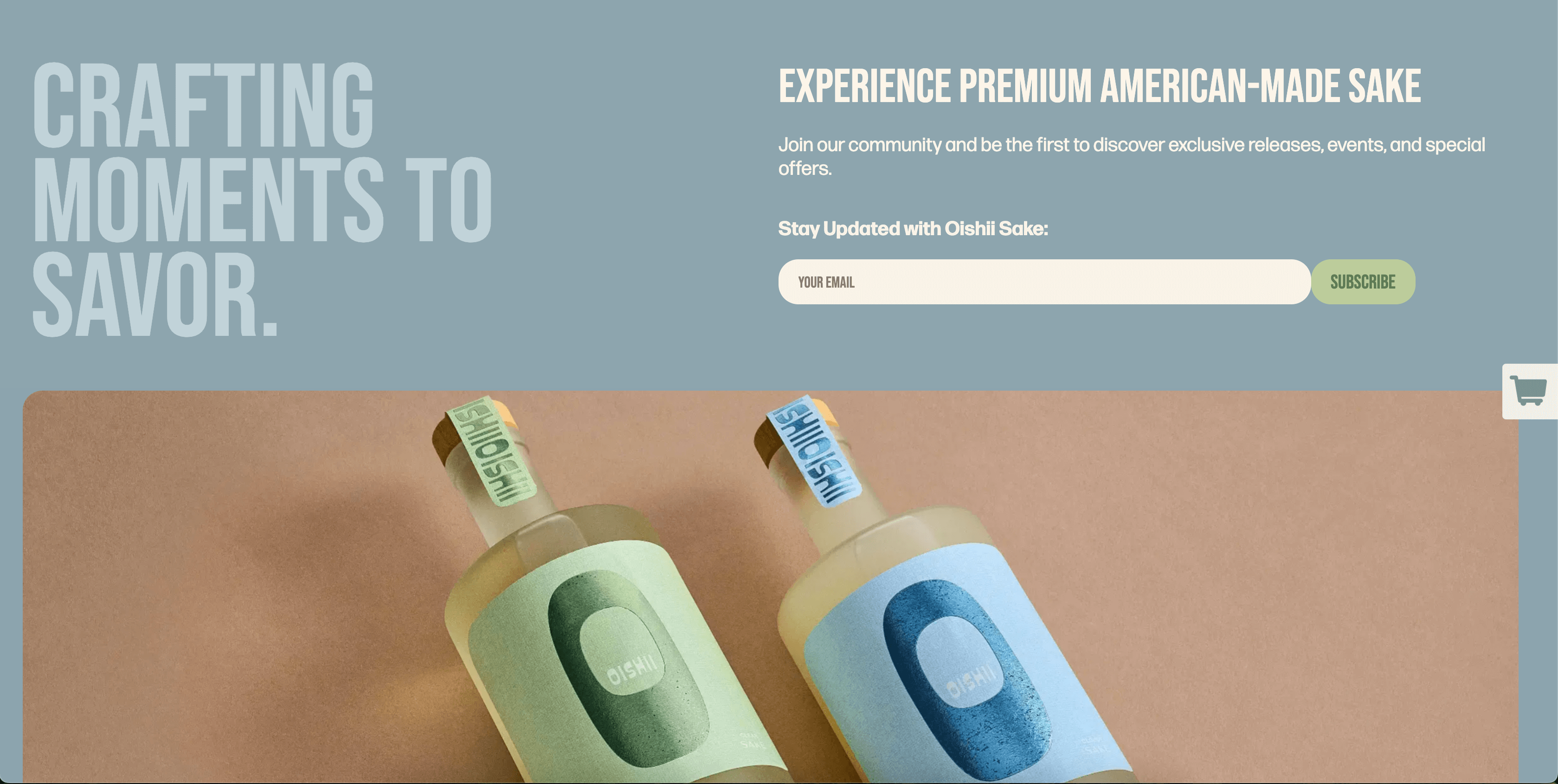Click the Your Email input field
The width and height of the screenshot is (1558, 784).
click(x=1044, y=282)
